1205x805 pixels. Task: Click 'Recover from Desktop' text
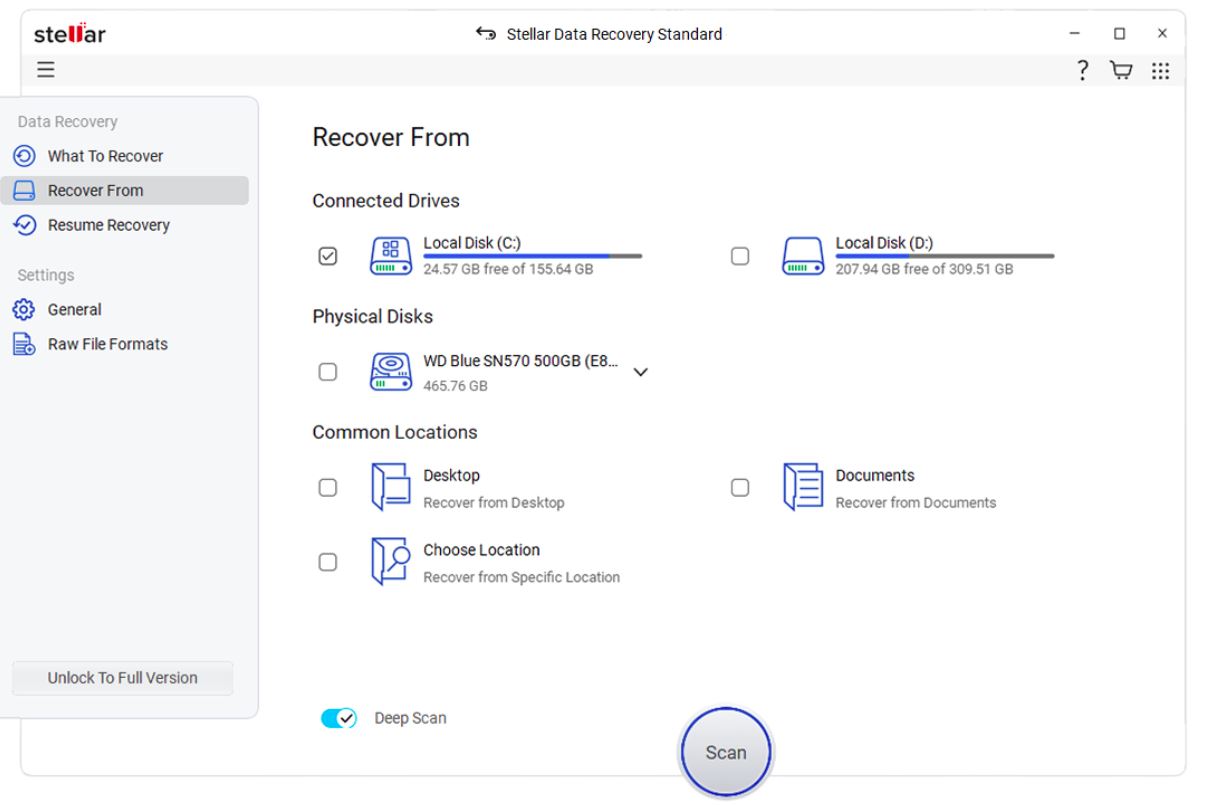click(x=494, y=503)
